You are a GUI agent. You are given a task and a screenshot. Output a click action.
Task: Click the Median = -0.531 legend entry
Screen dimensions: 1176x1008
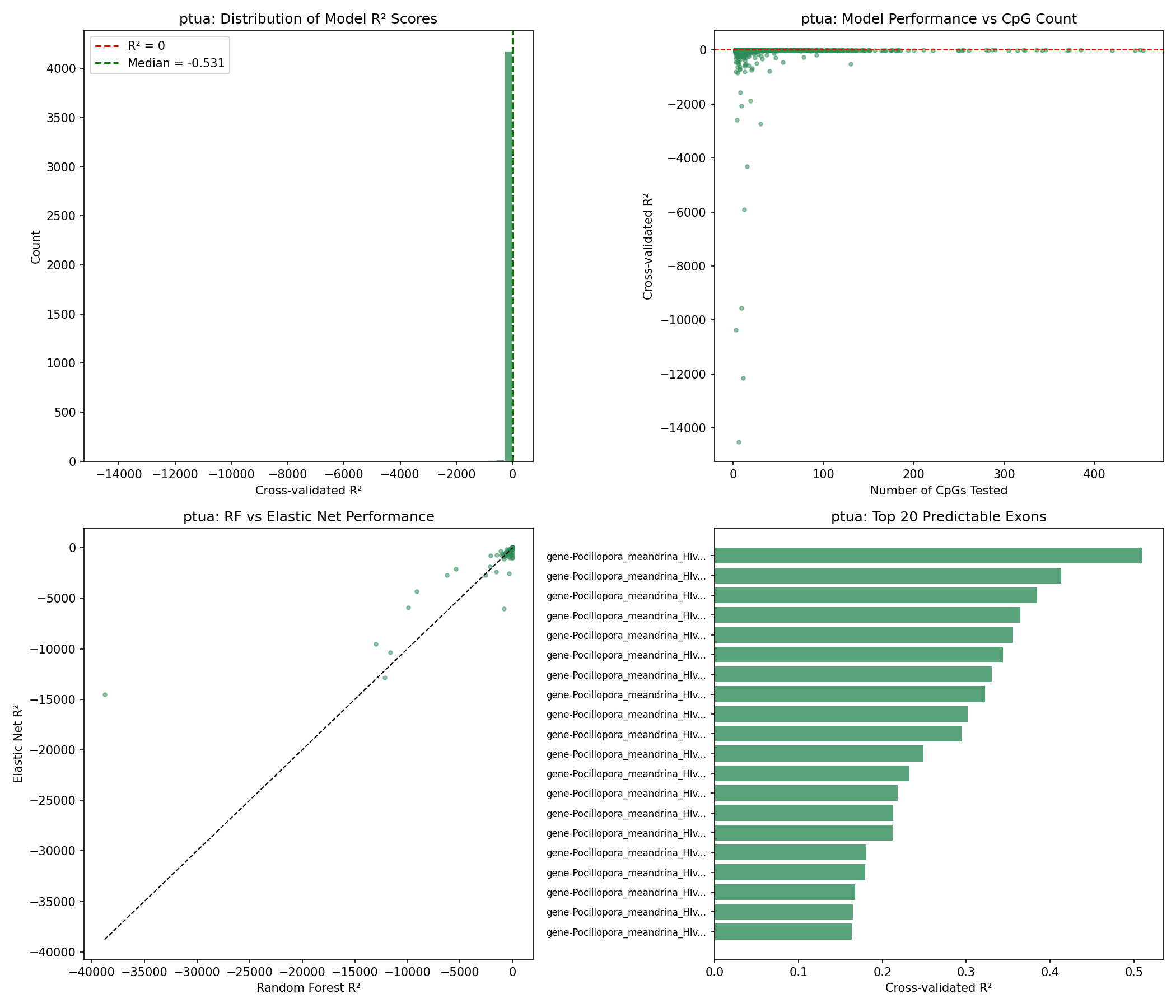click(175, 64)
